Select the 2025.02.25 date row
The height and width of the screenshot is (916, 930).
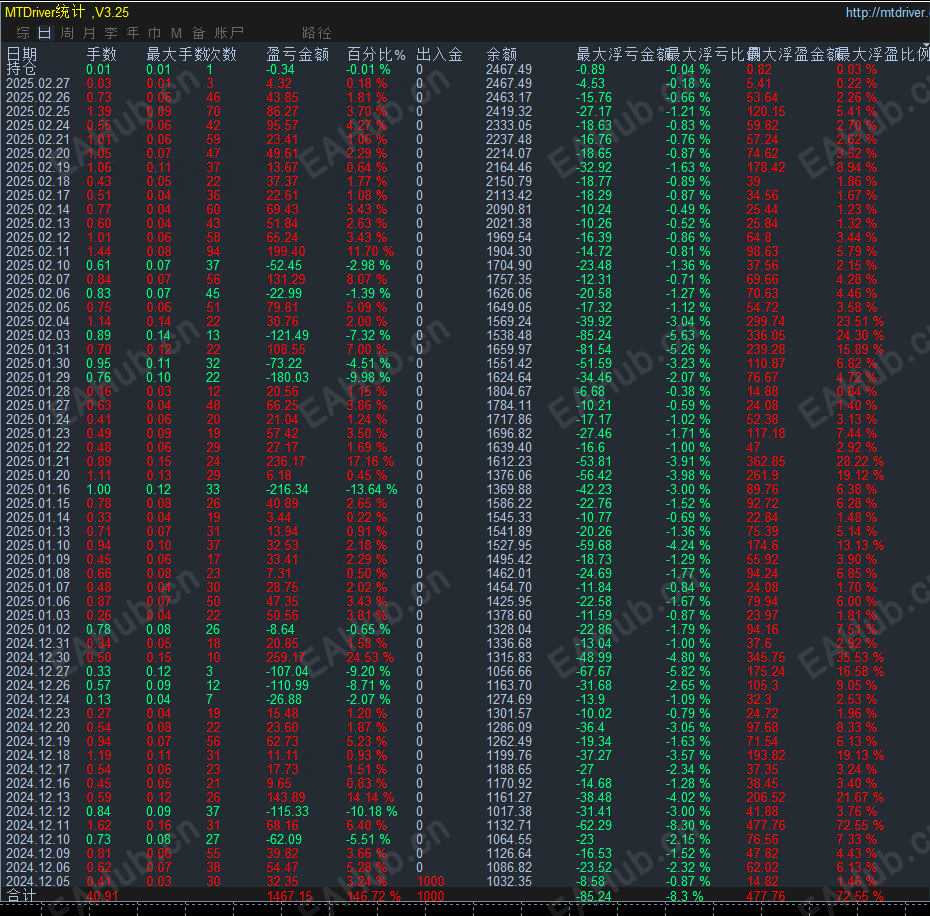[38, 112]
